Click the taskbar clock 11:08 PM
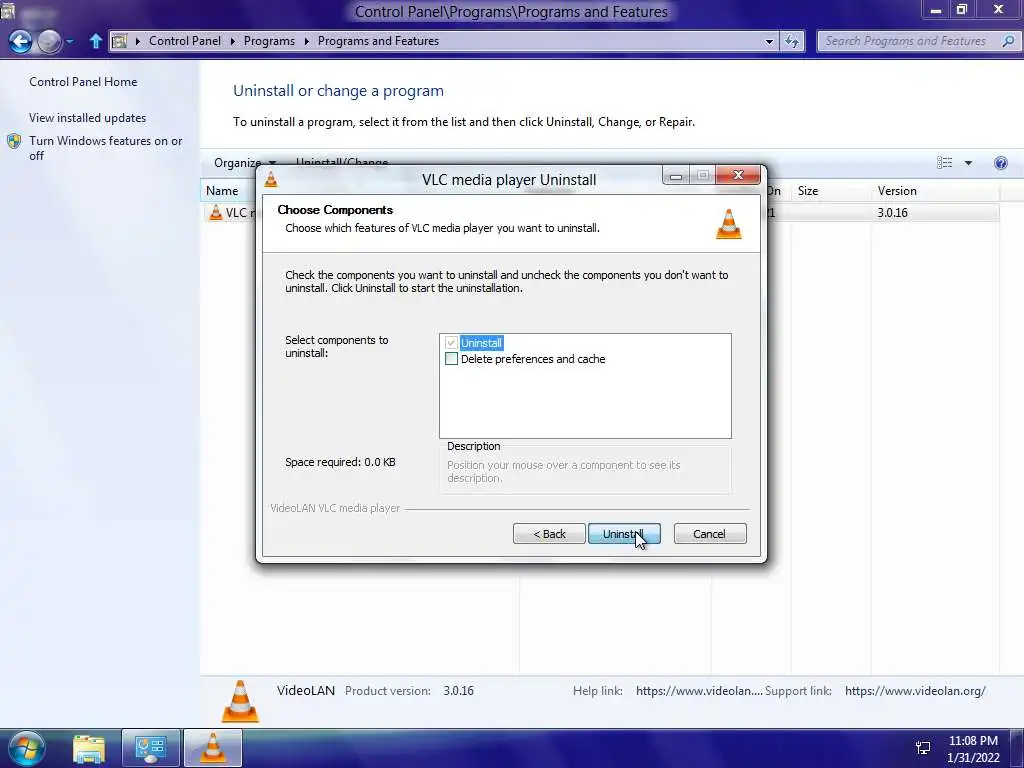 tap(973, 741)
